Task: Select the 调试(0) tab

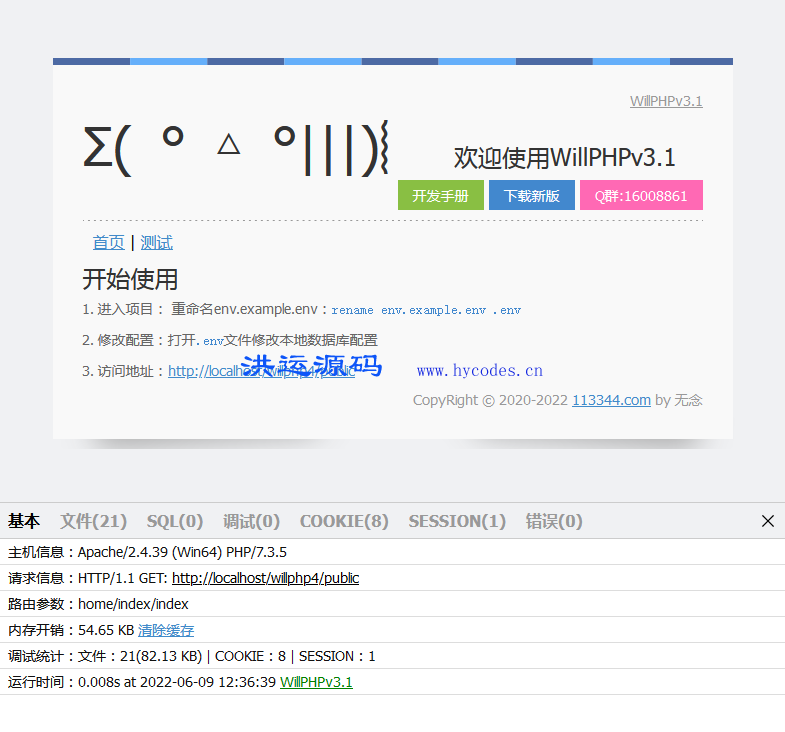Action: pos(251,521)
